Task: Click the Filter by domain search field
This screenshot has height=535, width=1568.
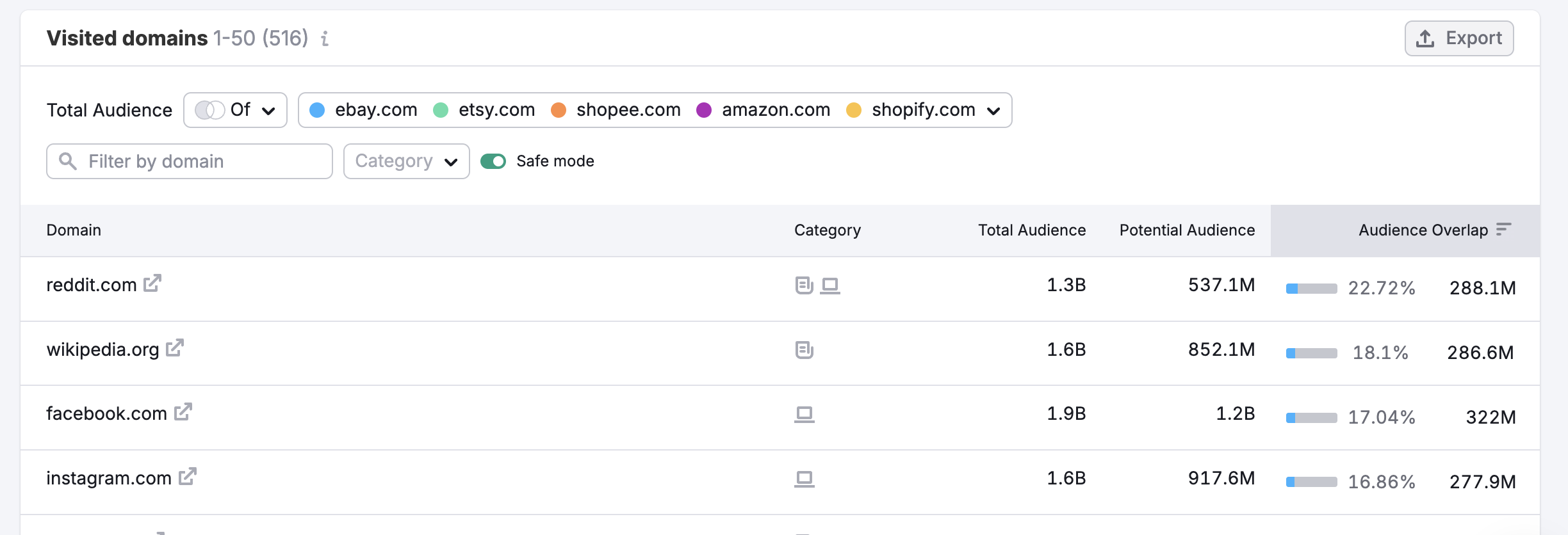Action: point(190,161)
